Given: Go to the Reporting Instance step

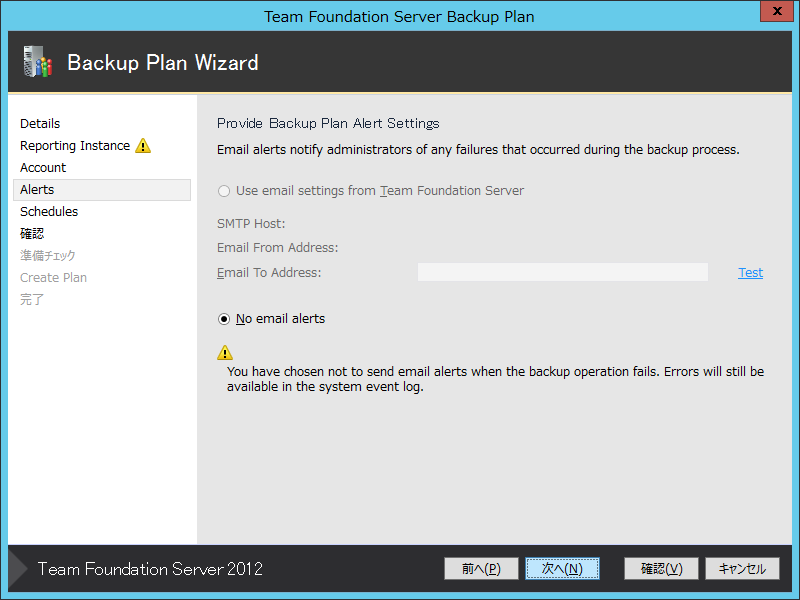Looking at the screenshot, I should click(x=75, y=146).
